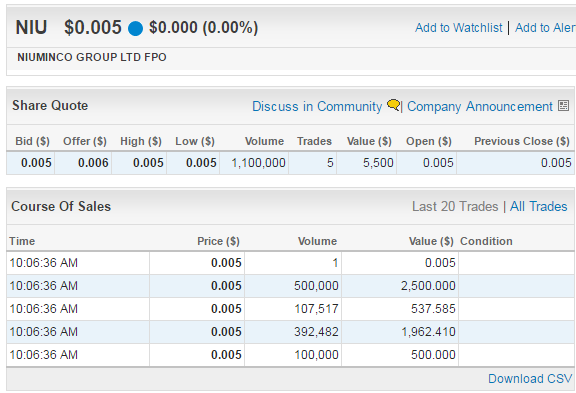Add NIU to Watchlist

pos(458,28)
